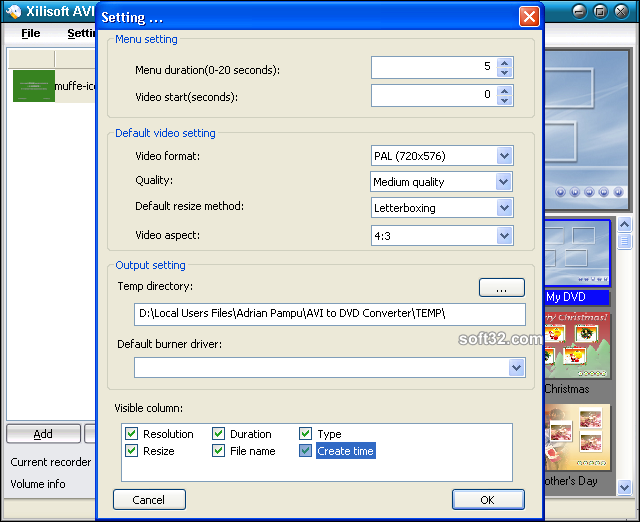Screen dimensions: 640x522
Task: Uncheck the Type column checkbox
Action: coord(305,433)
